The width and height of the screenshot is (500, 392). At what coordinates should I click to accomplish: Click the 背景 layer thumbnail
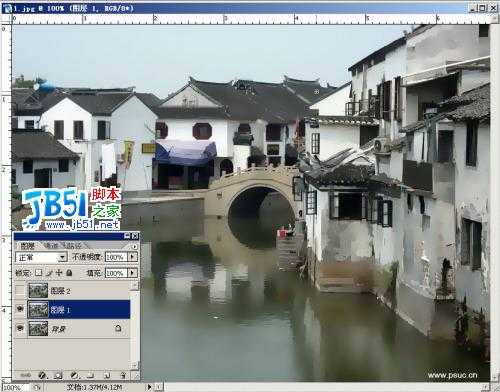38,328
